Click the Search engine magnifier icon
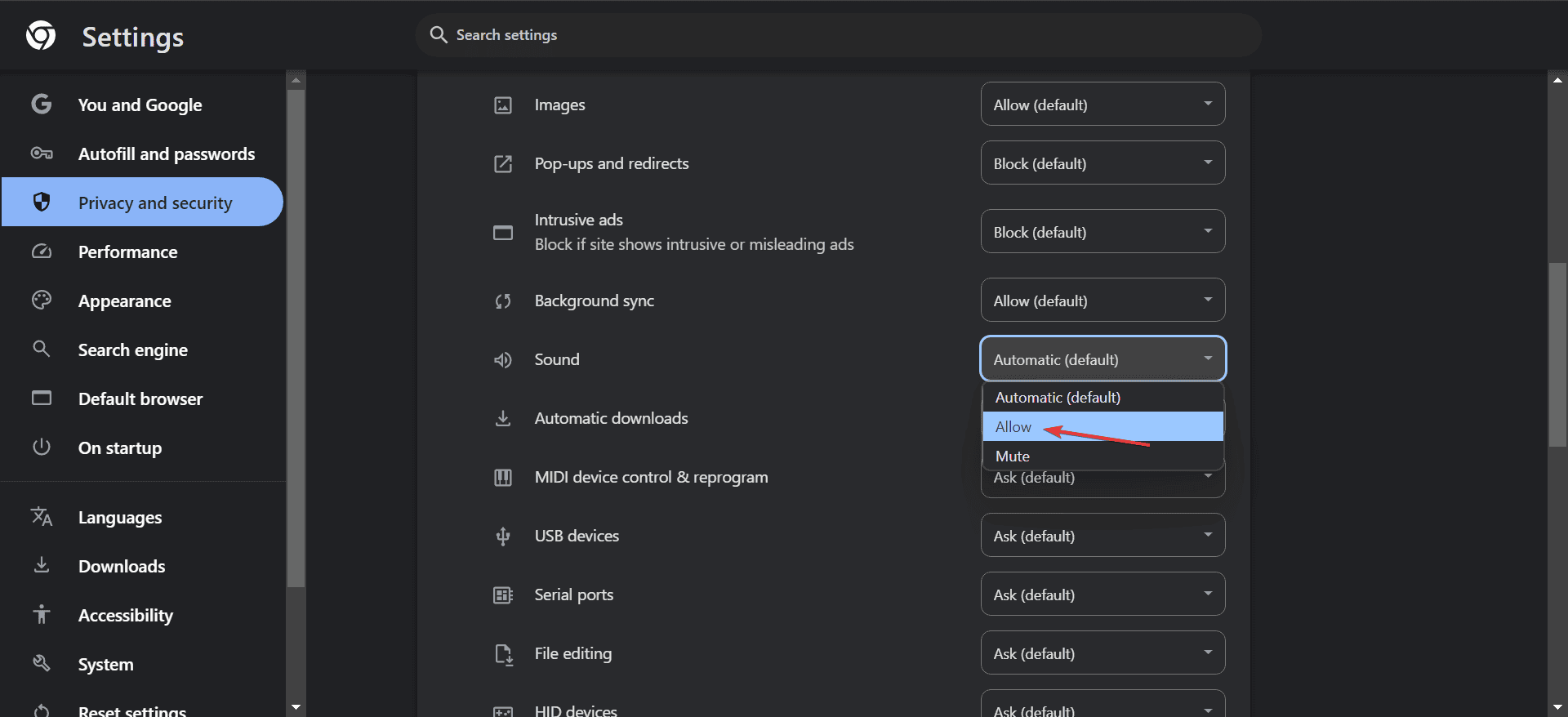The width and height of the screenshot is (1568, 717). point(42,349)
